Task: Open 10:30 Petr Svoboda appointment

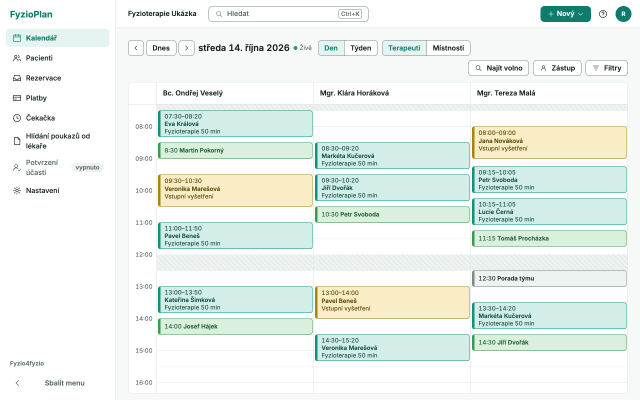Action: pyautogui.click(x=392, y=214)
